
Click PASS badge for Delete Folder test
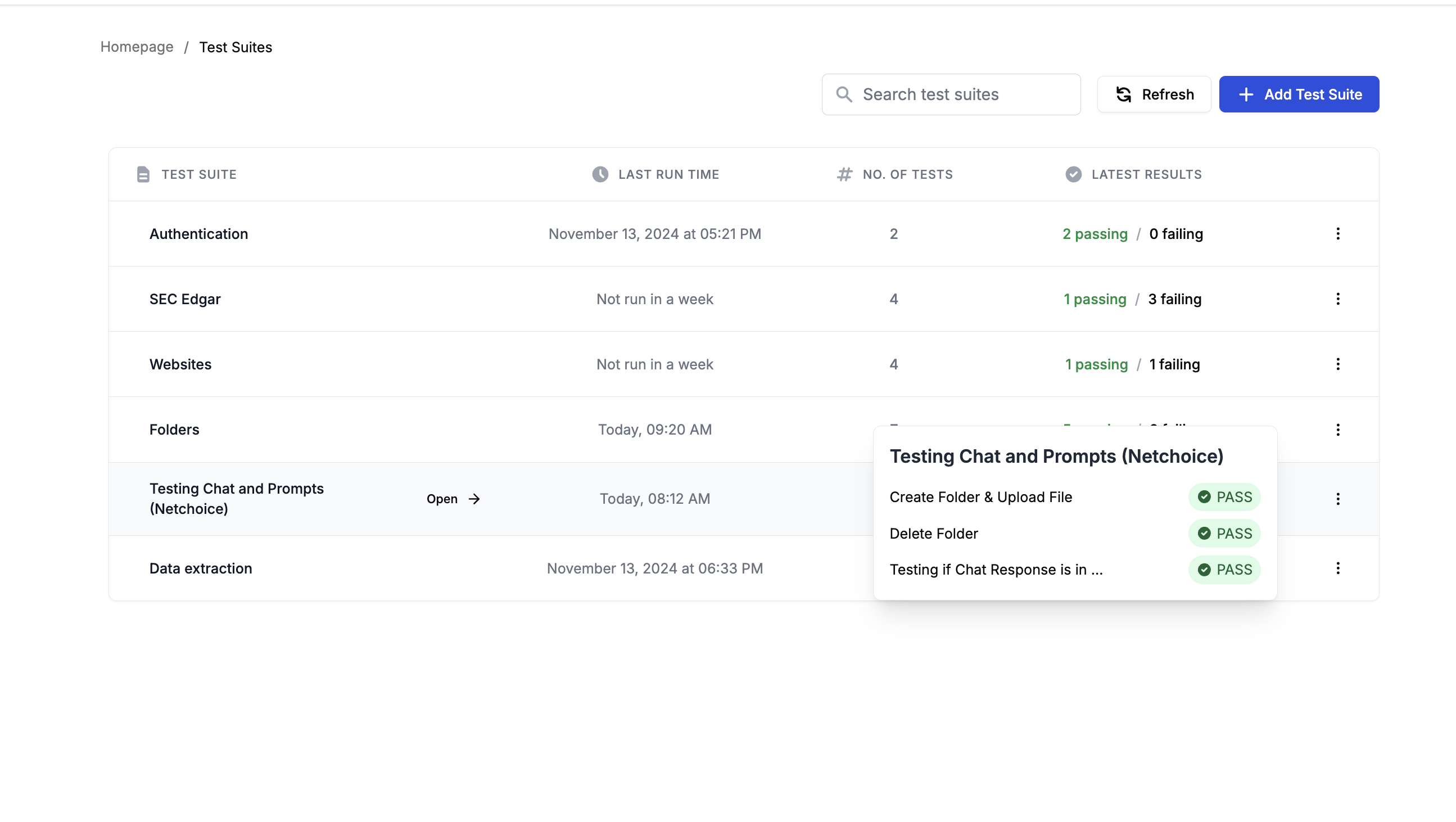coord(1224,533)
